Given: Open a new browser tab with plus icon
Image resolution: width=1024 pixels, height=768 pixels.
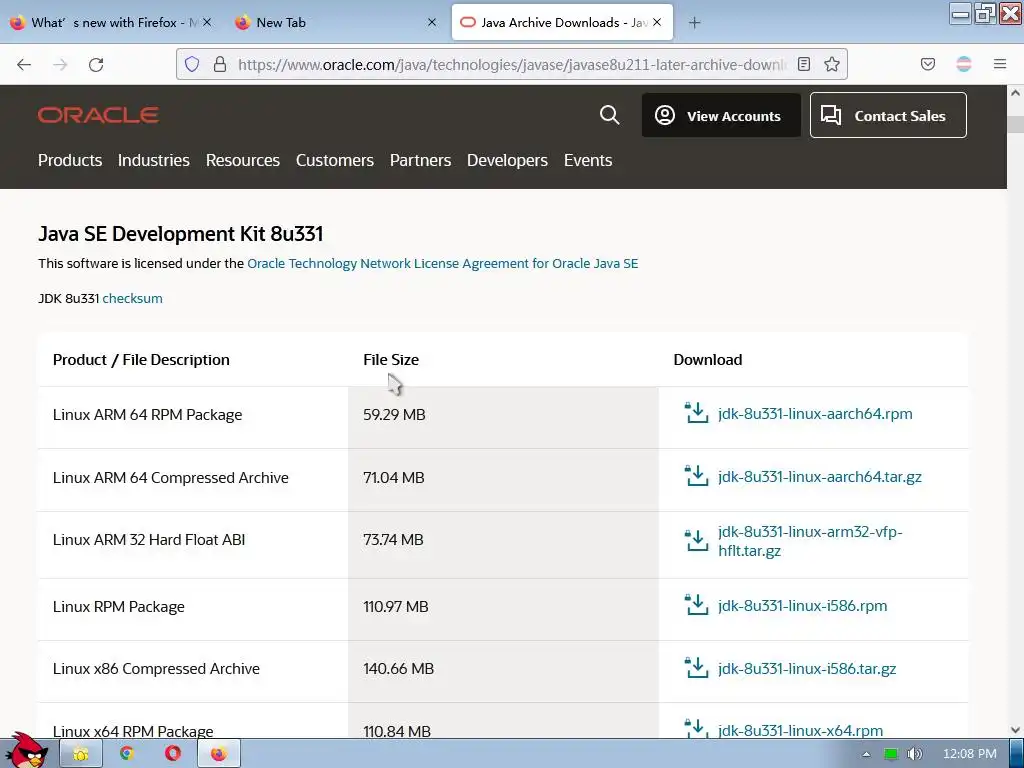Looking at the screenshot, I should 694,23.
